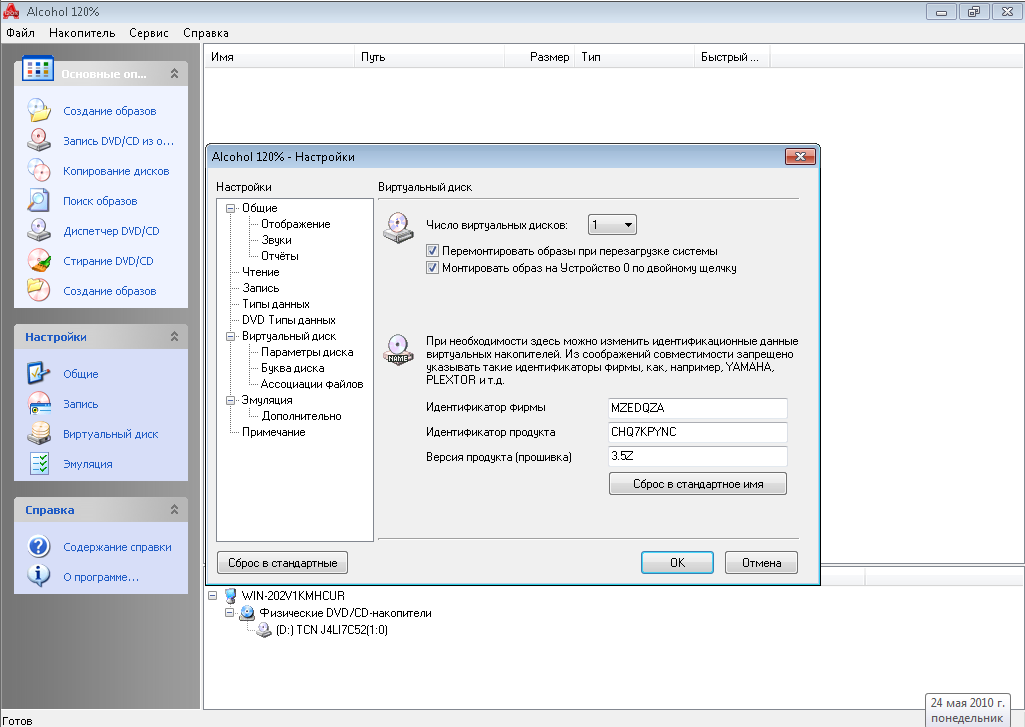Click the Запись DVD/CD из образов icon
The image size is (1025, 727).
pyautogui.click(x=39, y=141)
